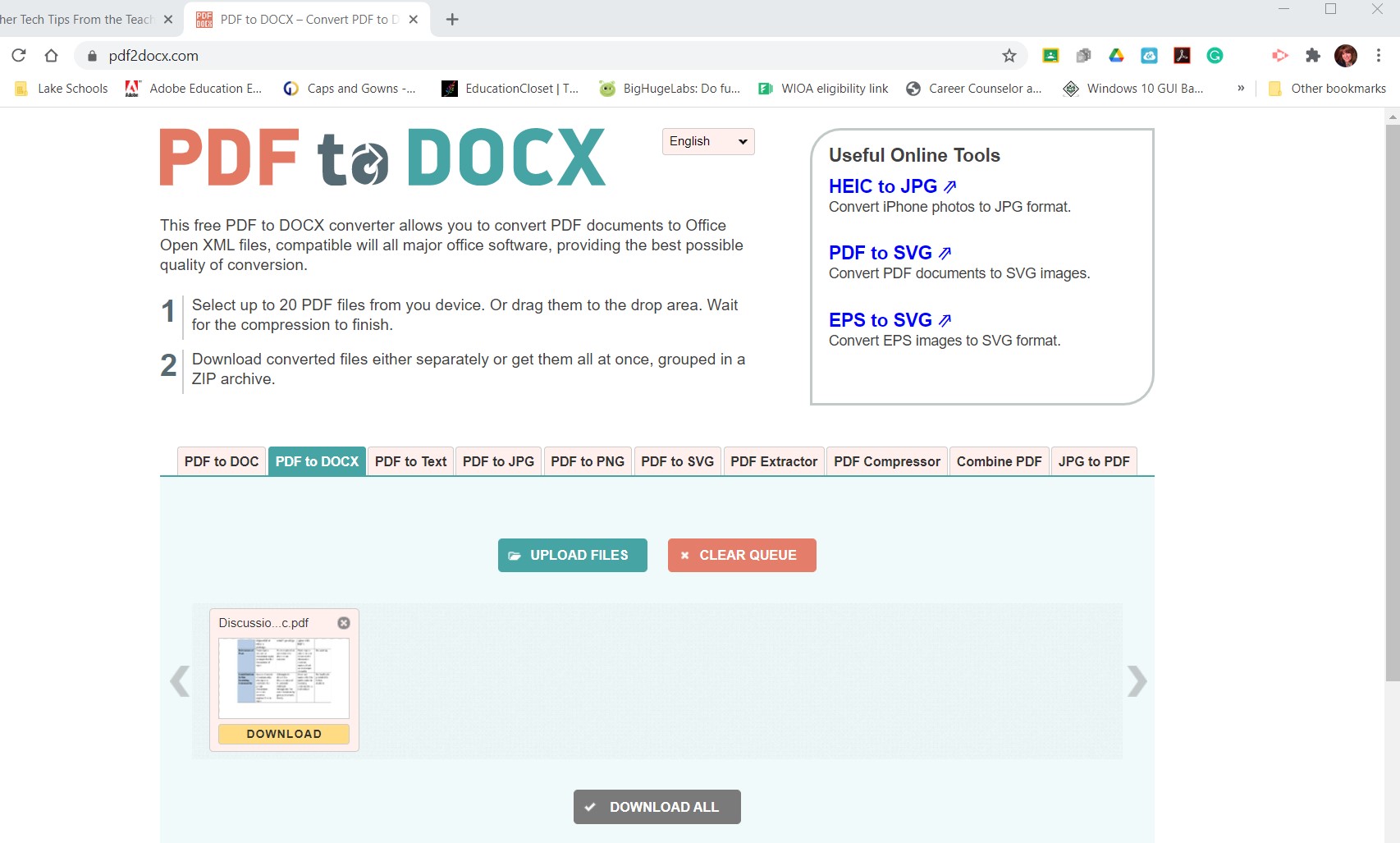Image resolution: width=1400 pixels, height=843 pixels.
Task: Click the UPLOAD FILES button
Action: point(572,555)
